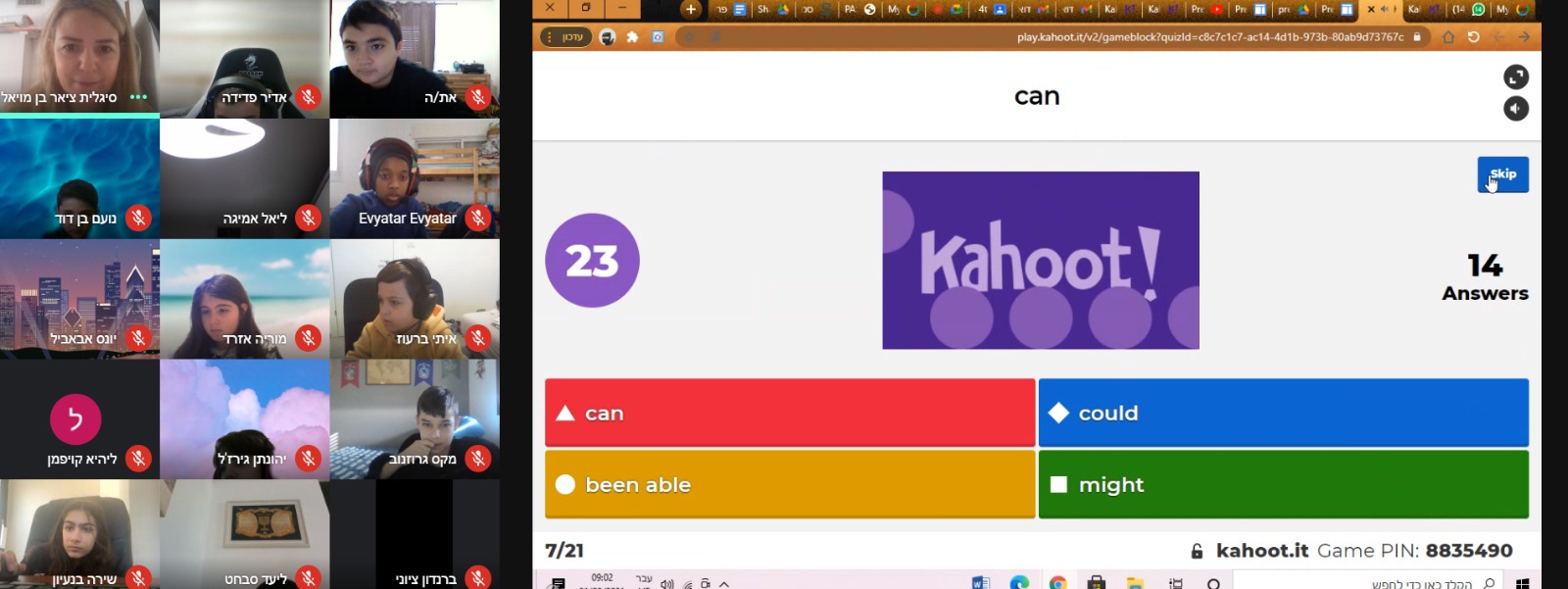
Task: Switch to the Google Docs browser tab
Action: 729,9
